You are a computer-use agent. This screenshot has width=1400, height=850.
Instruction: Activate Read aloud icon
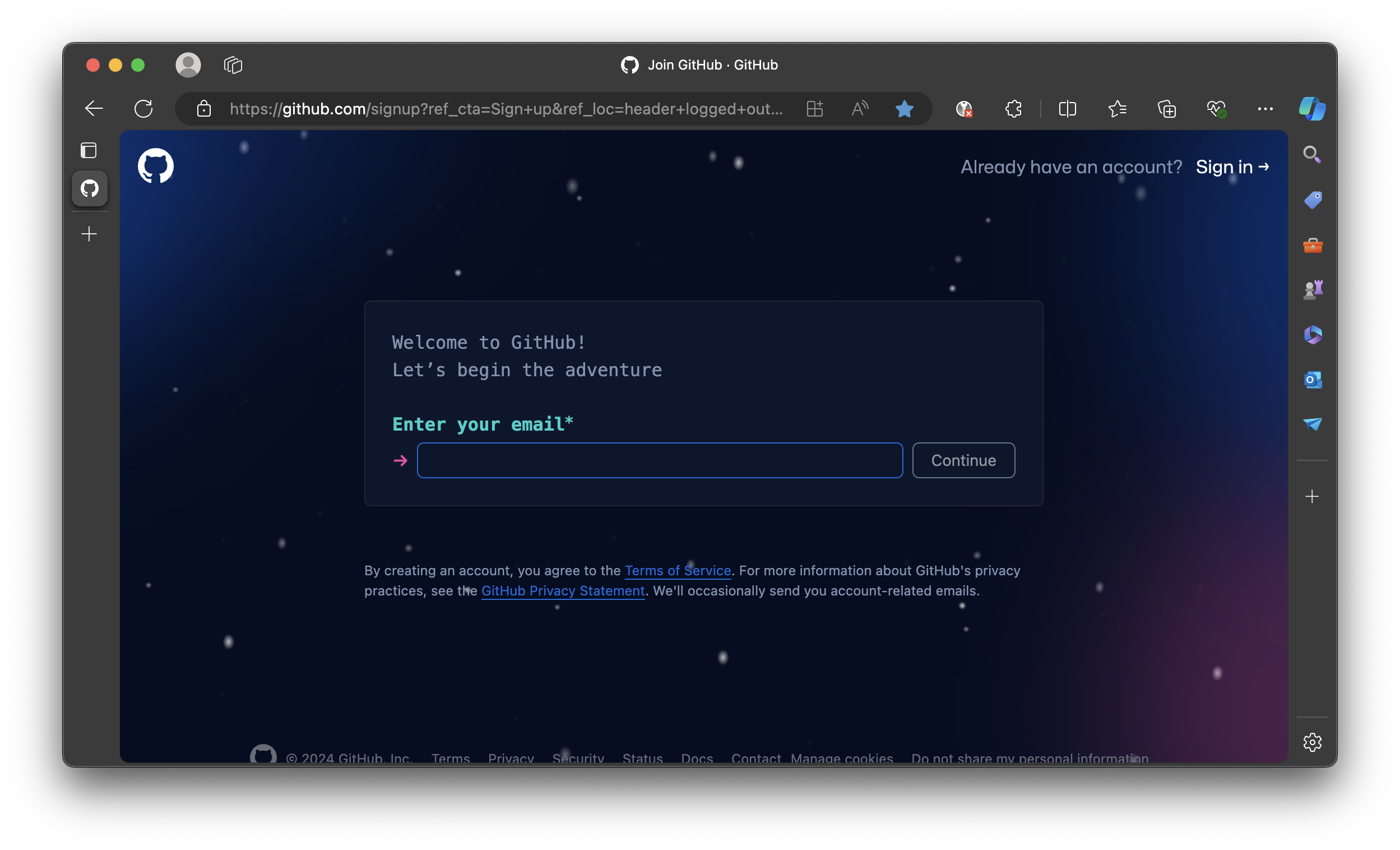tap(860, 109)
